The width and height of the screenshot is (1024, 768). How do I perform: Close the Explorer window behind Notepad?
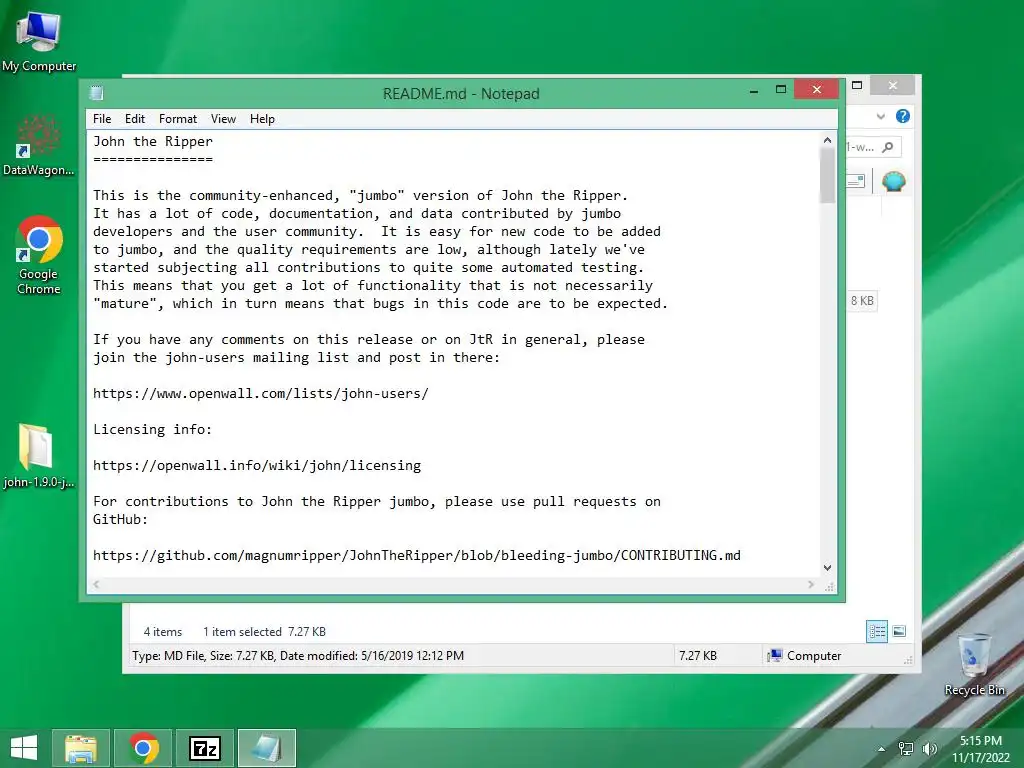pyautogui.click(x=893, y=86)
